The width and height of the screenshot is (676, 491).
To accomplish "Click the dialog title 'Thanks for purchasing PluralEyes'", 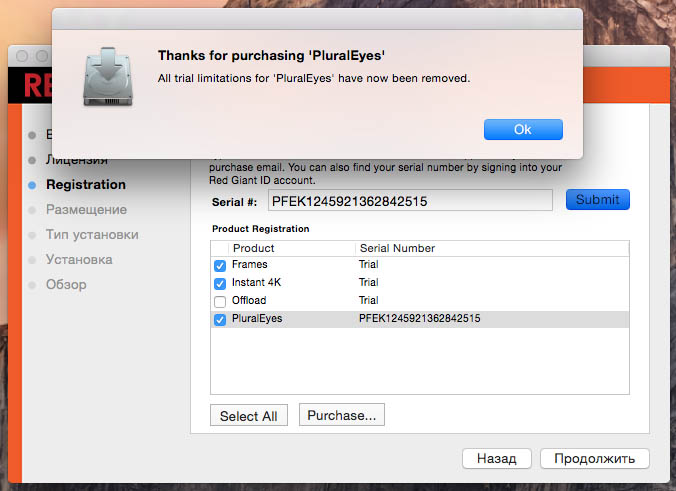I will pyautogui.click(x=271, y=56).
